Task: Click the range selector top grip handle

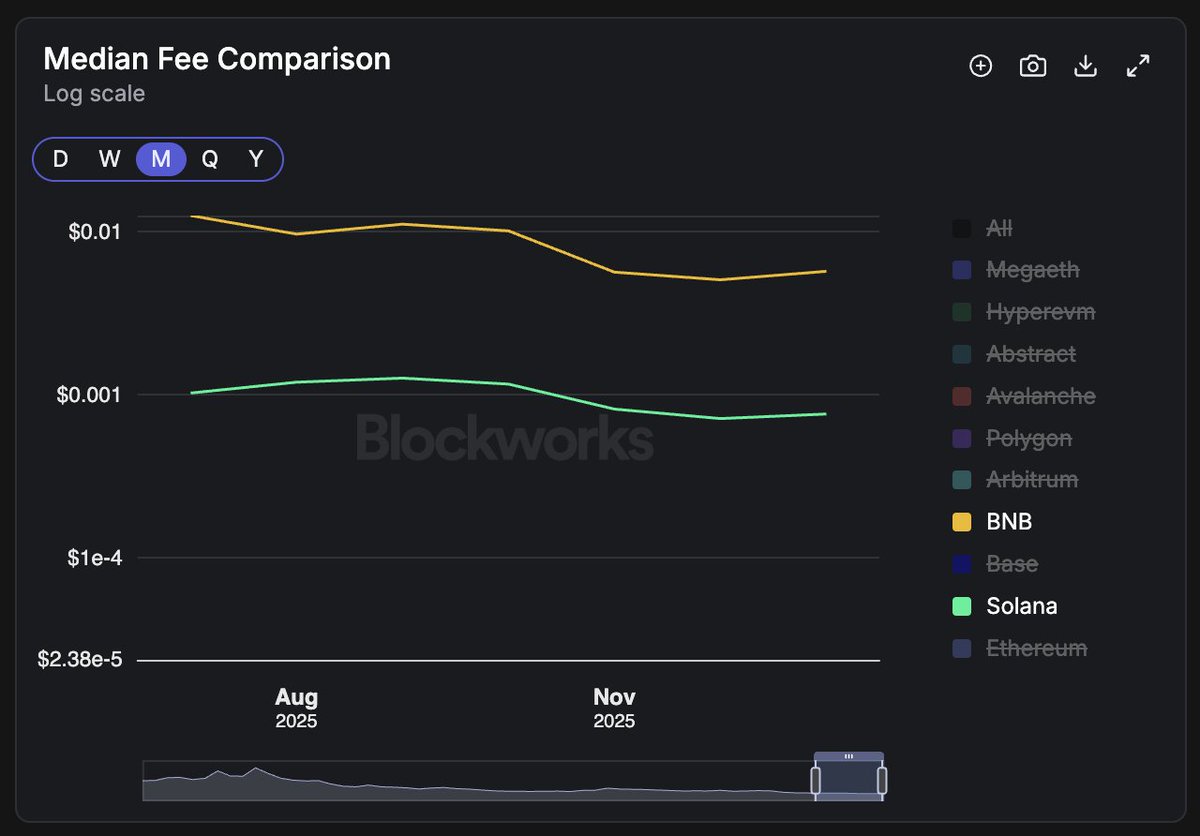Action: pyautogui.click(x=849, y=757)
